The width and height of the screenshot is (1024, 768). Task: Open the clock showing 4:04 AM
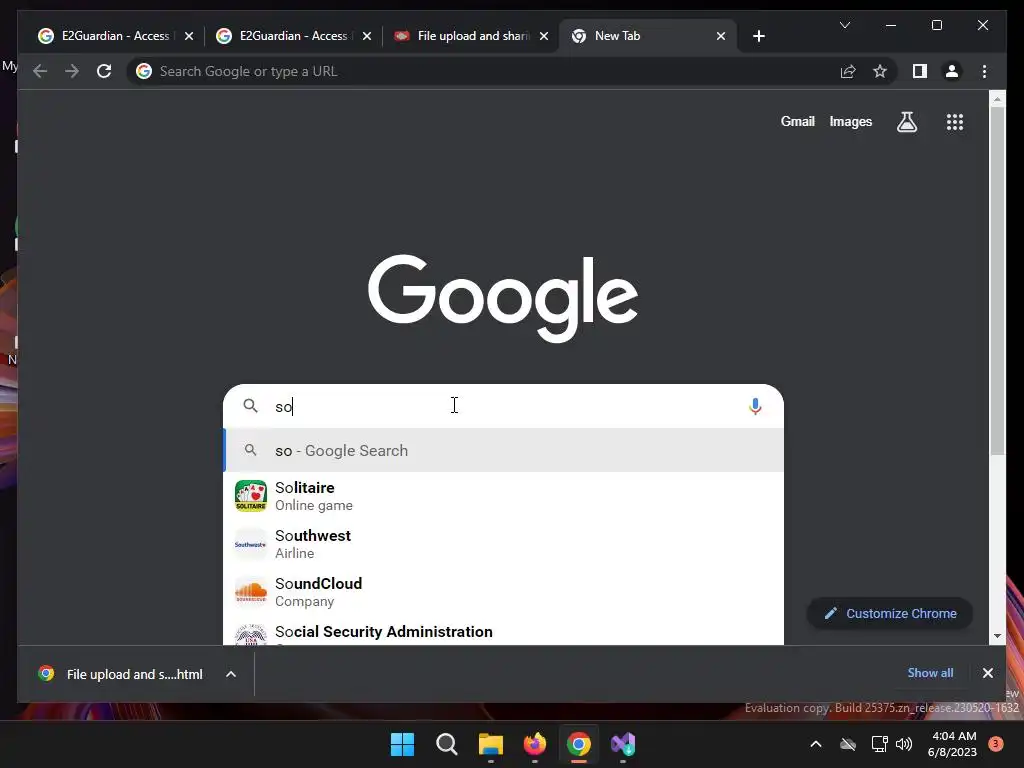pos(953,744)
